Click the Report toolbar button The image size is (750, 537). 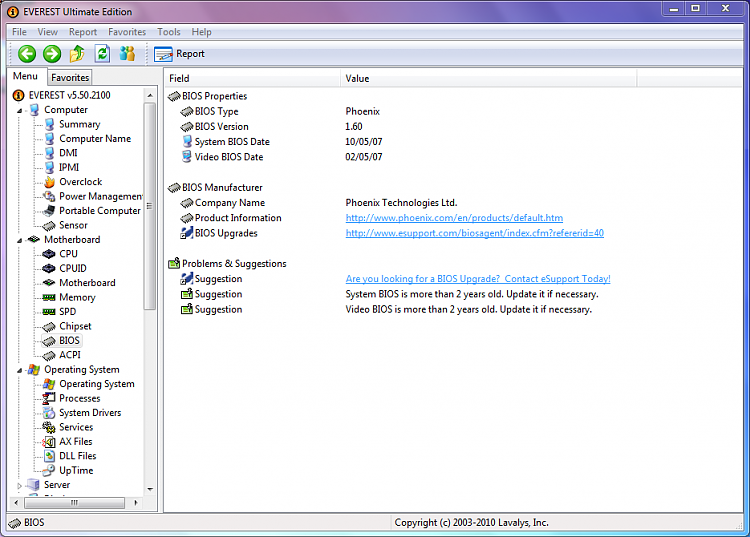point(179,54)
